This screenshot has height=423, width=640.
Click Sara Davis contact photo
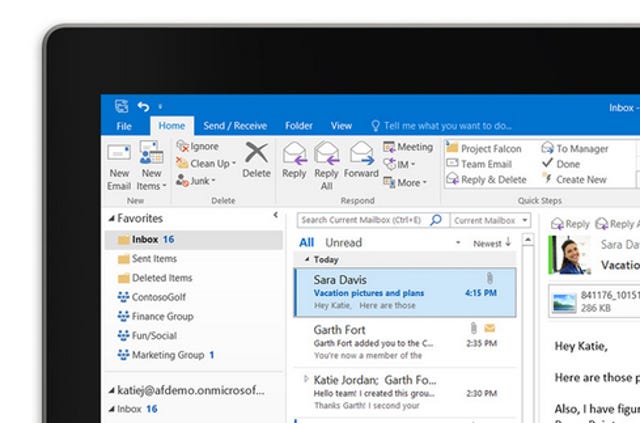pos(570,255)
